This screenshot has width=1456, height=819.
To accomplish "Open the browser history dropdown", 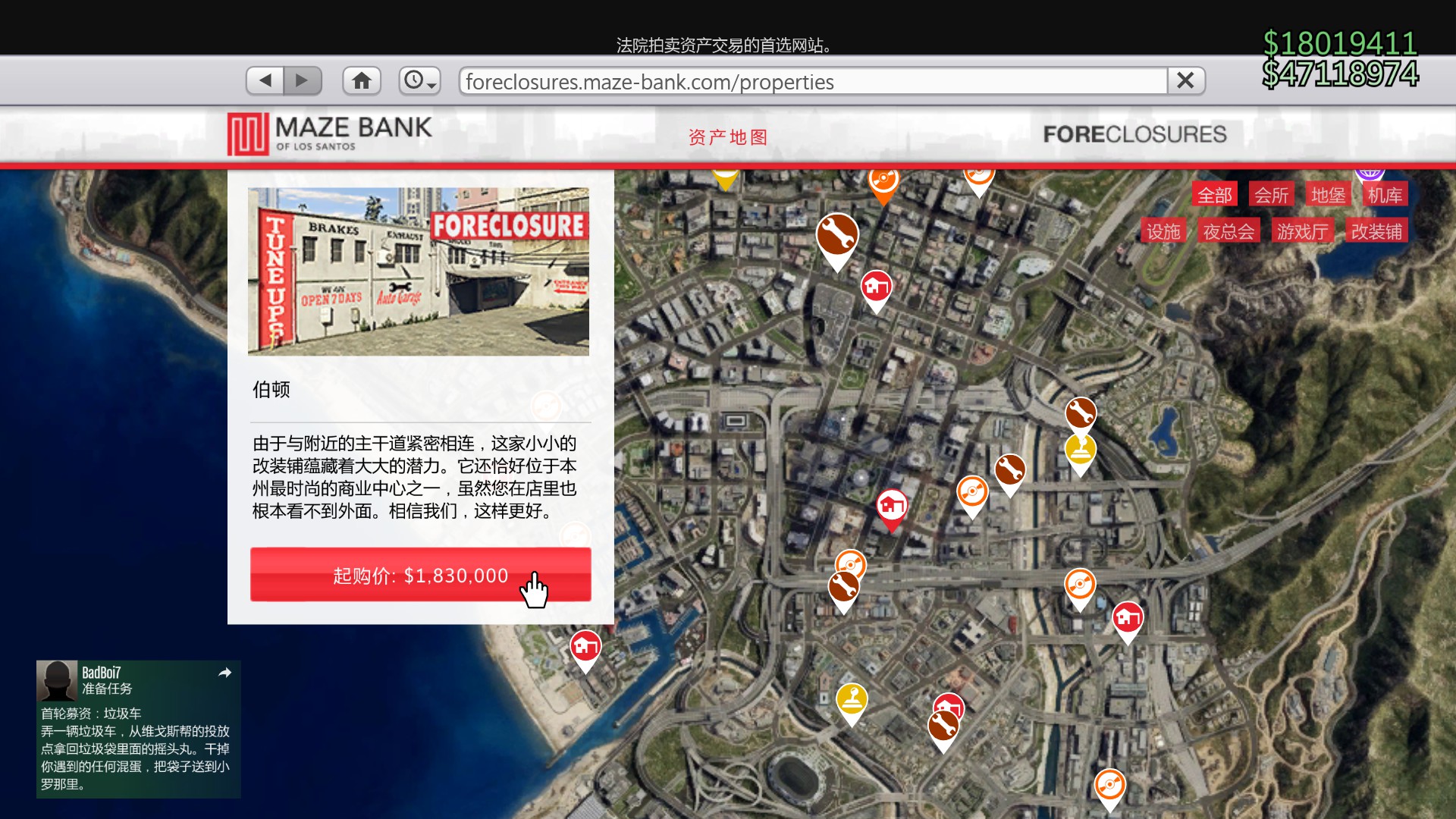I will 419,80.
